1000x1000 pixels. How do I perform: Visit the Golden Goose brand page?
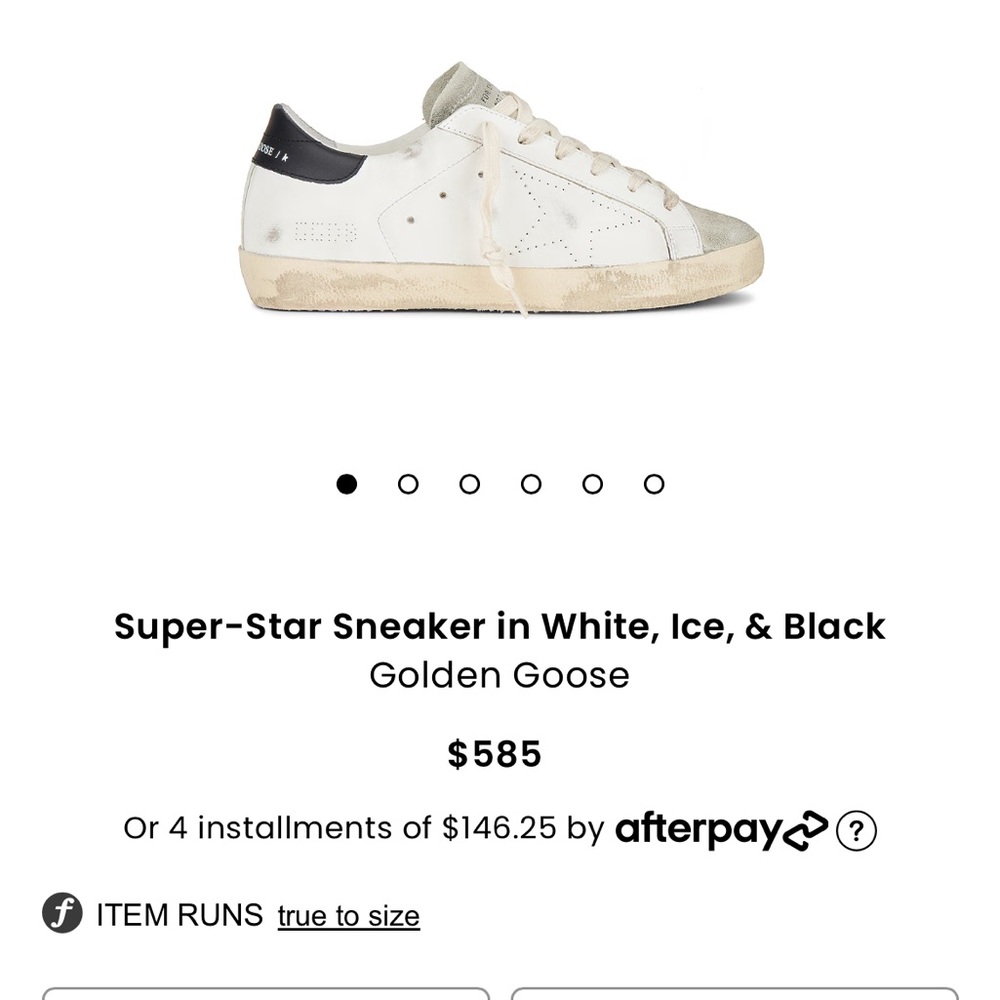point(499,674)
